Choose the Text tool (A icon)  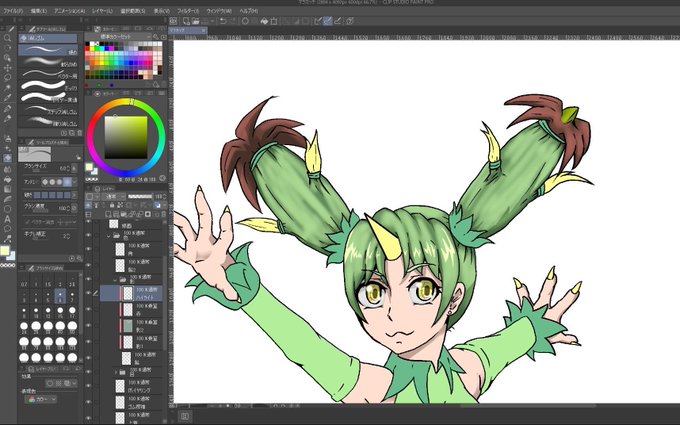(x=8, y=218)
